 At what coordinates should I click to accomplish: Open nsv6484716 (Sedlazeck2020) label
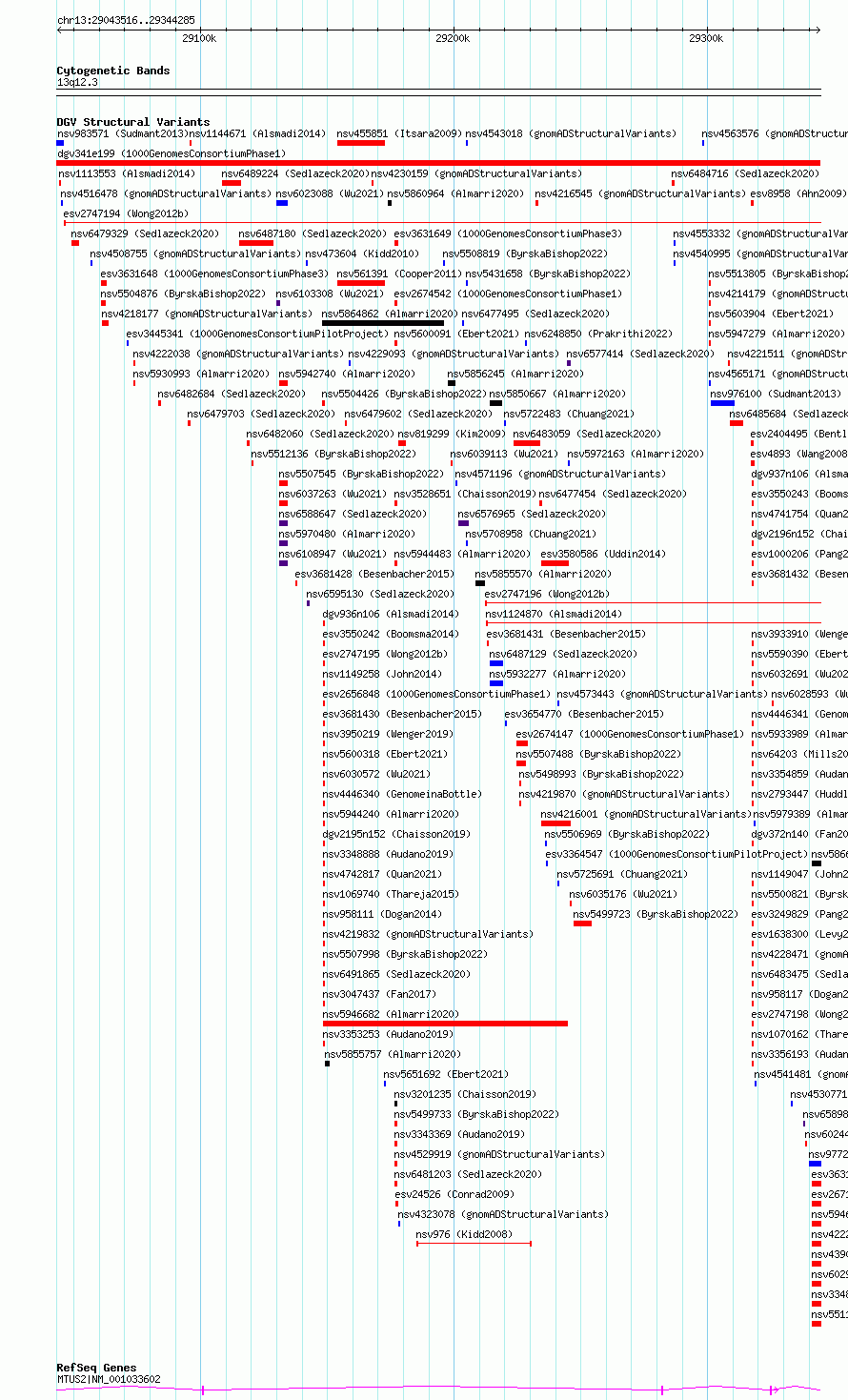point(745,173)
